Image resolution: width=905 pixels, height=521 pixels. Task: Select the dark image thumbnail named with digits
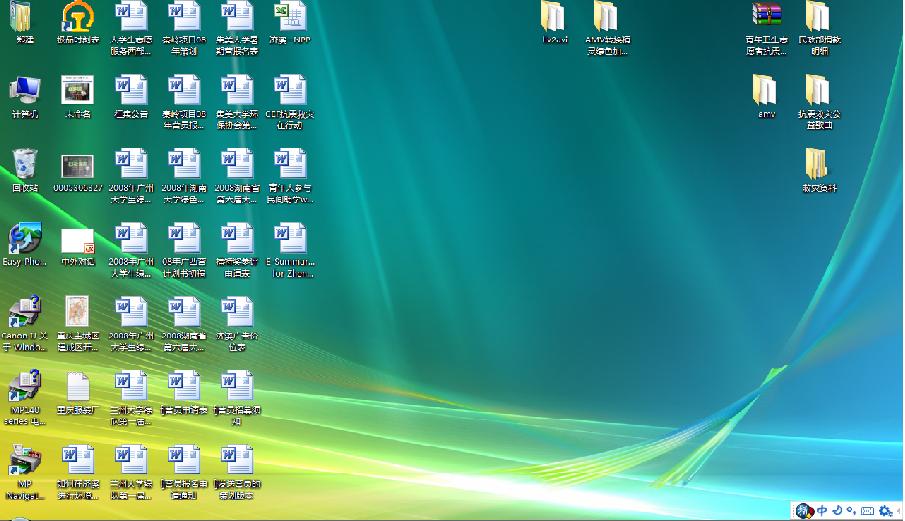78,167
